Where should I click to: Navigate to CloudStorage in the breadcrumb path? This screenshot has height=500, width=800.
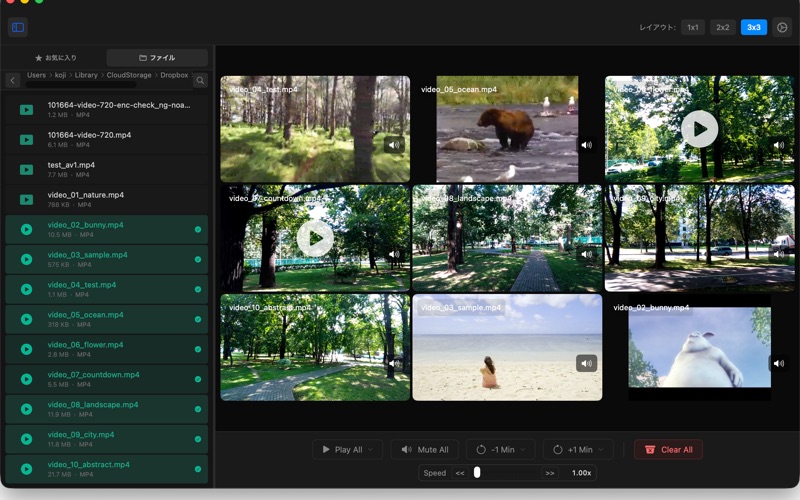[129, 75]
